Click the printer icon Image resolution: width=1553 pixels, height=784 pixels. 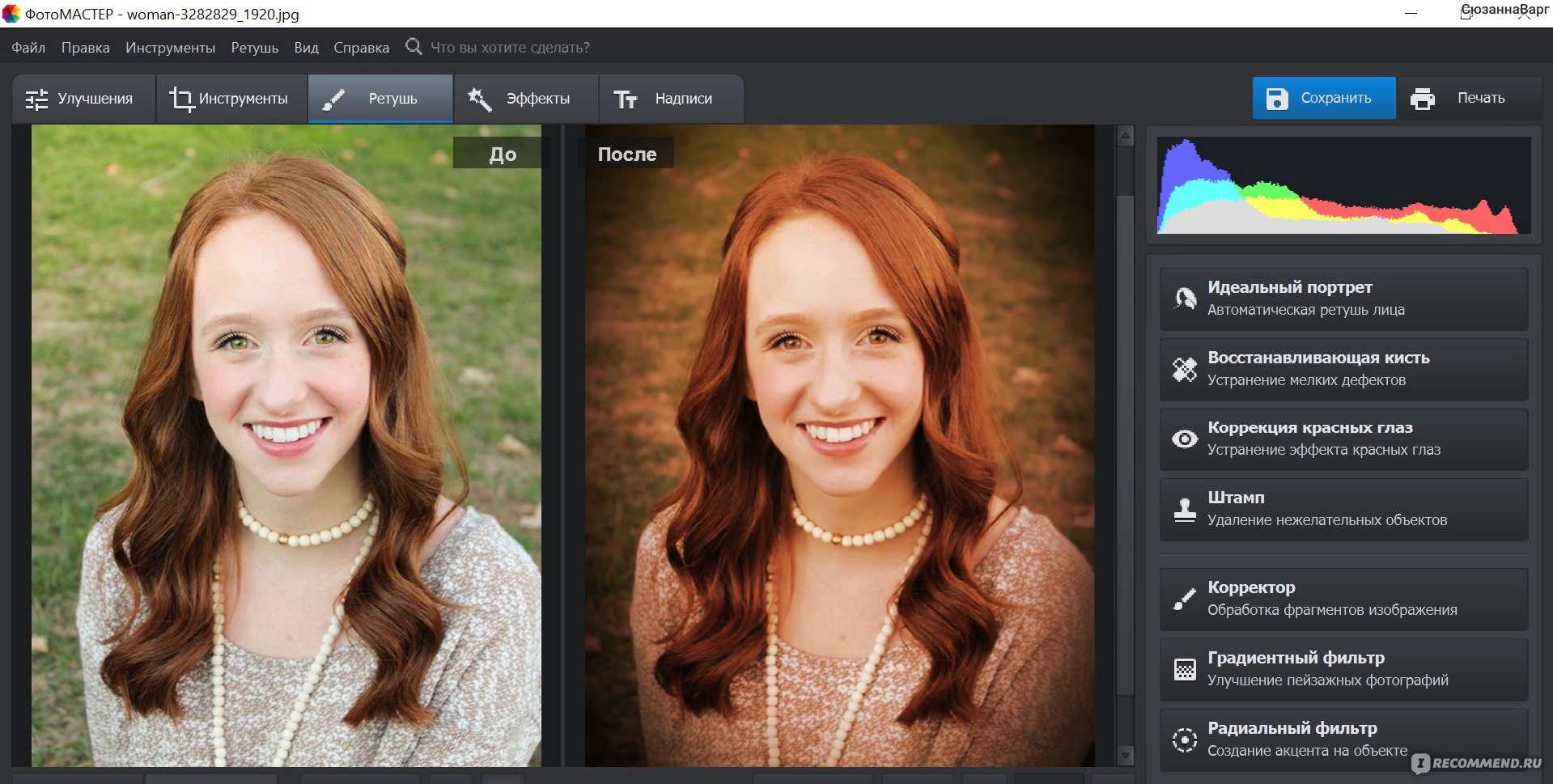[1422, 99]
